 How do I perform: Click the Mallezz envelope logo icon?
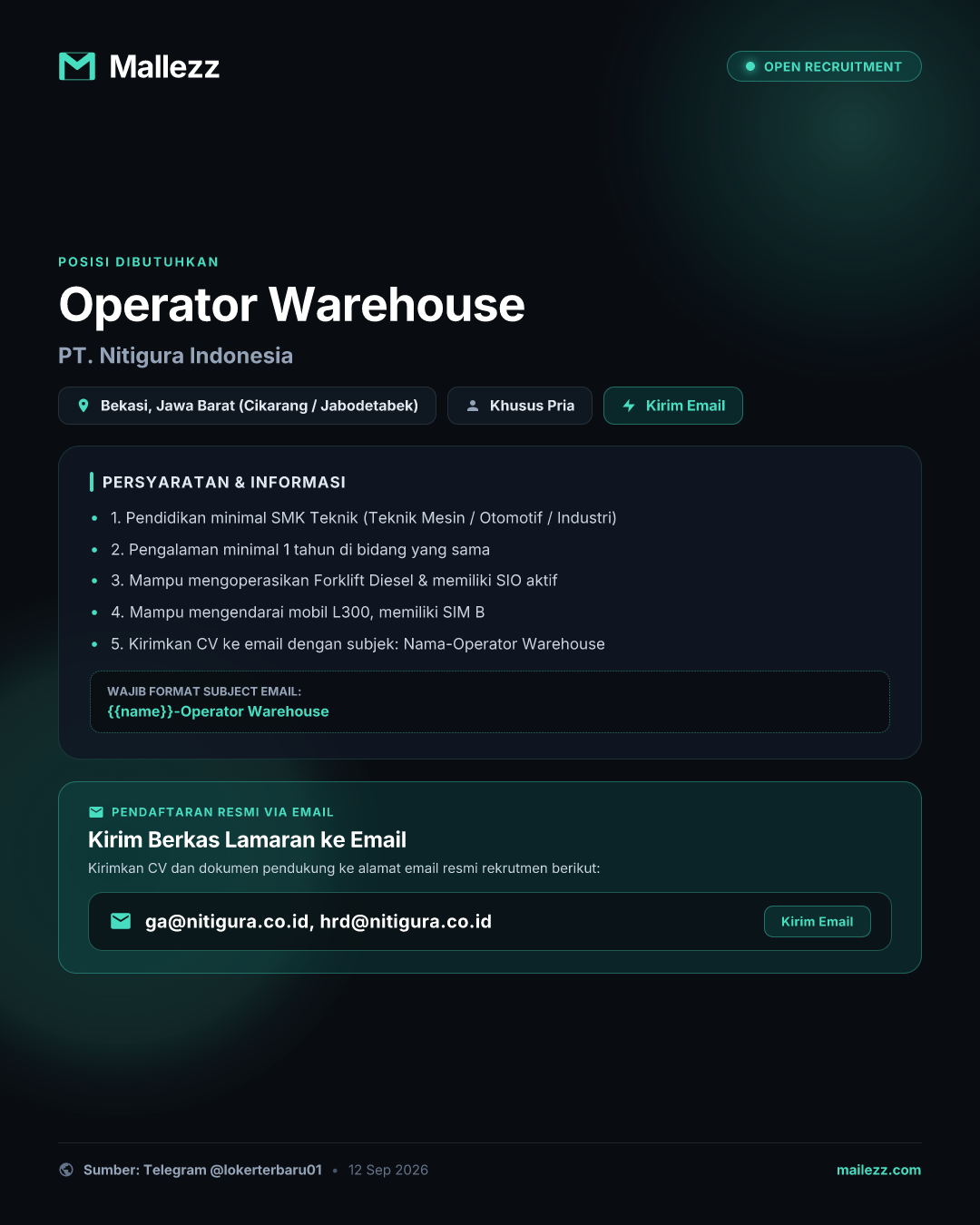pyautogui.click(x=77, y=66)
